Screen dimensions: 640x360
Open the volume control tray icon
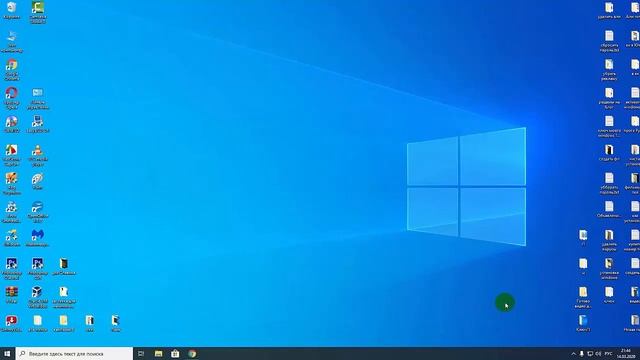tap(598, 353)
